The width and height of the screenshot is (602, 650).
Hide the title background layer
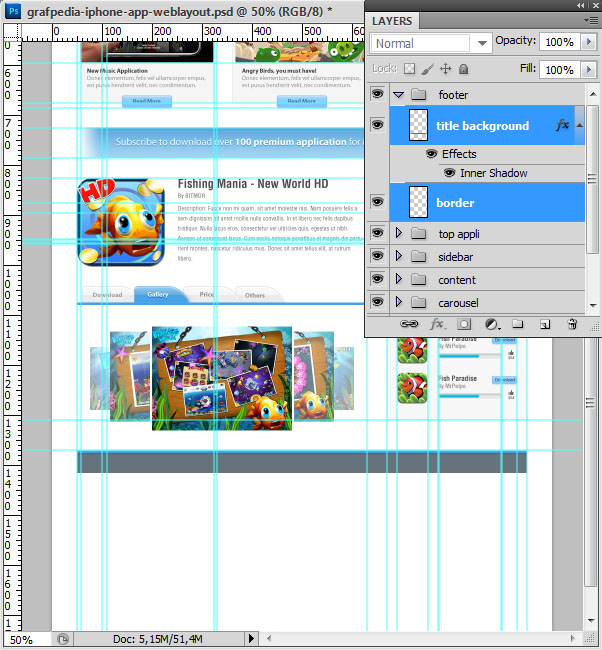tap(377, 124)
